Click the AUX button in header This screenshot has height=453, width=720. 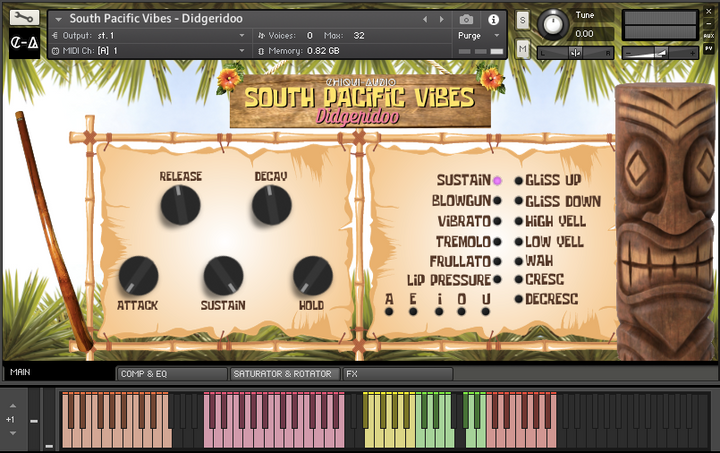(x=709, y=36)
